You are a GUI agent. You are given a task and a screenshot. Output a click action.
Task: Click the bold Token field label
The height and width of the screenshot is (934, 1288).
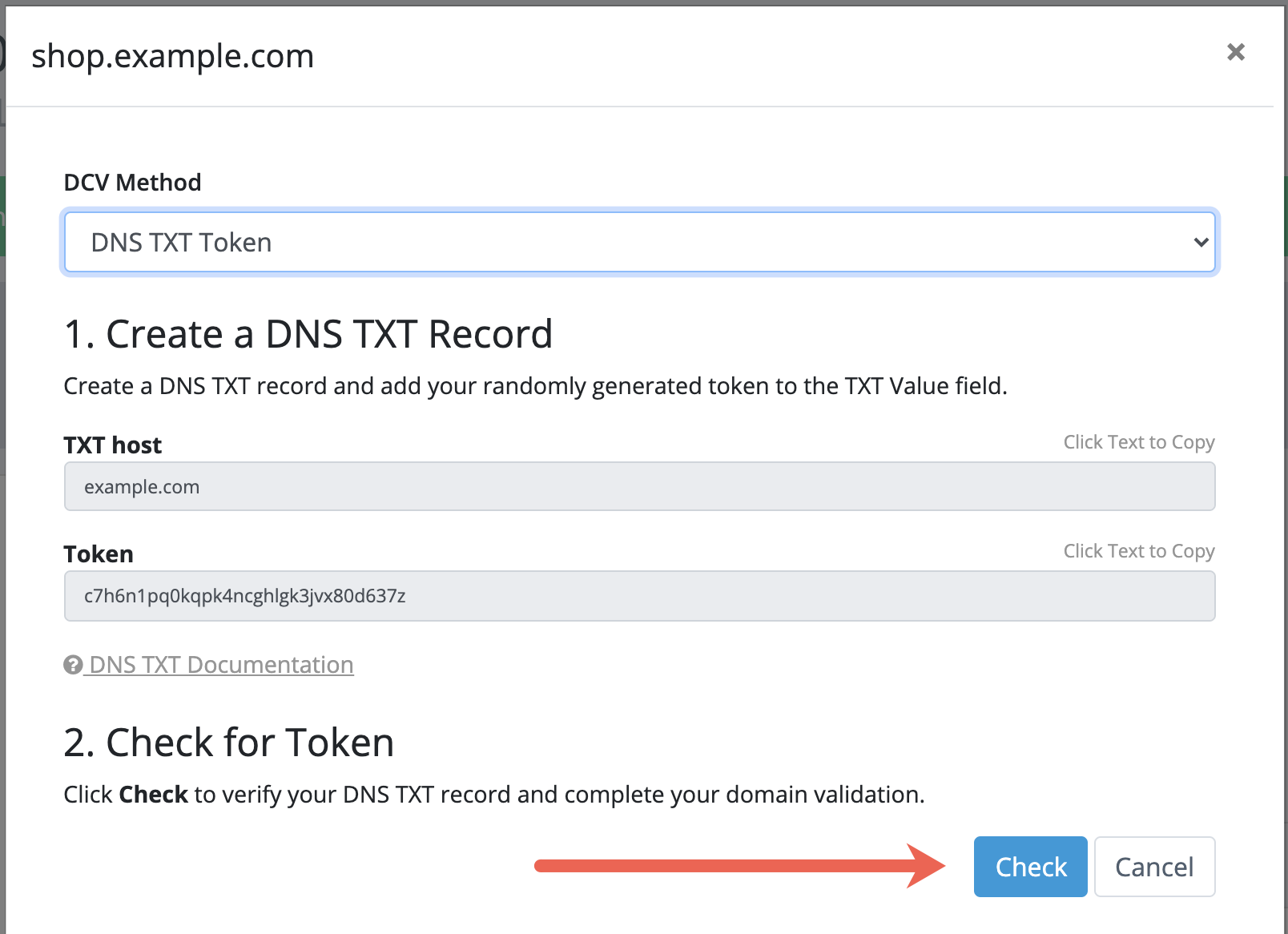pyautogui.click(x=99, y=554)
